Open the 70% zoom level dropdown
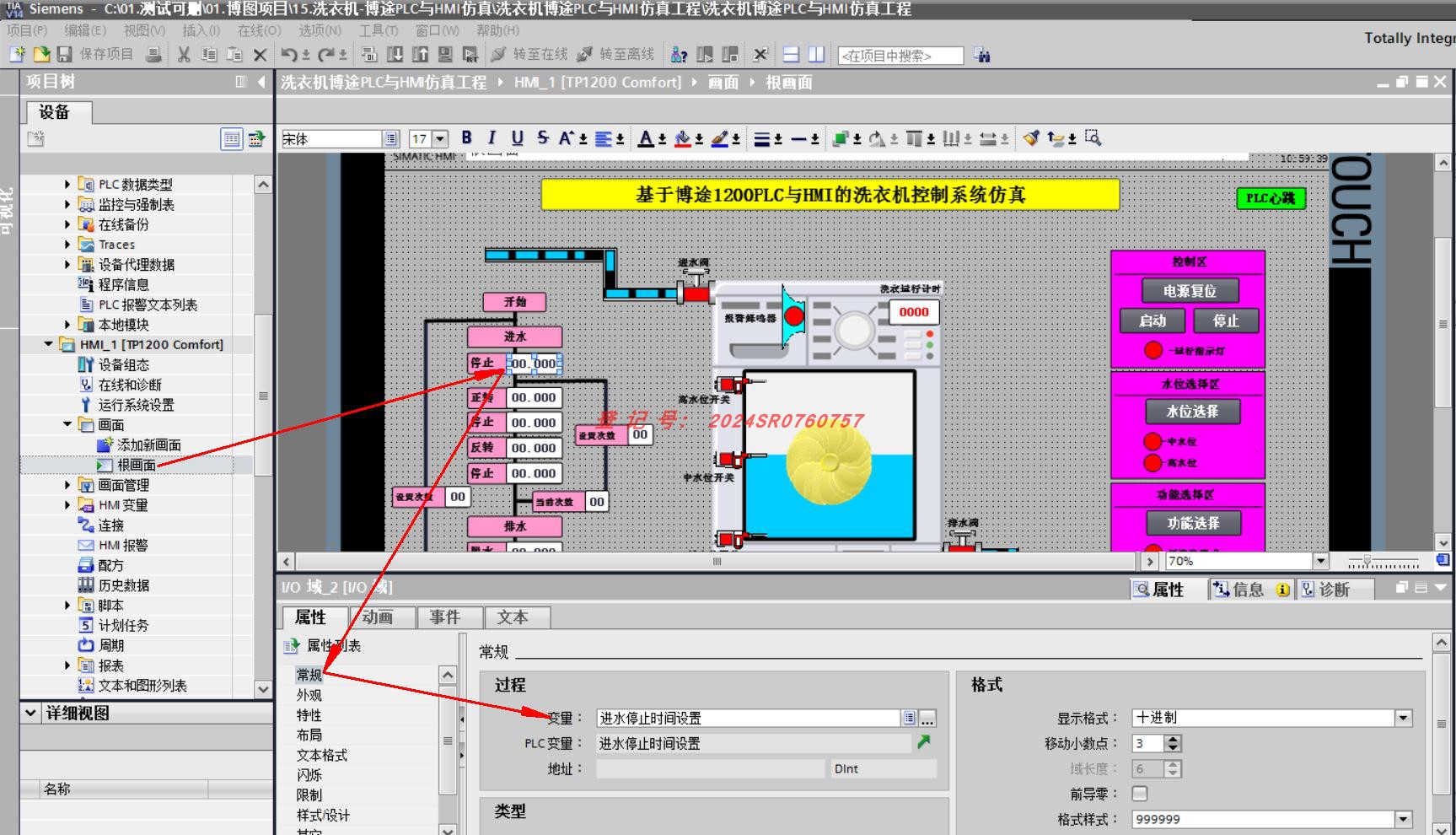 pyautogui.click(x=1320, y=561)
